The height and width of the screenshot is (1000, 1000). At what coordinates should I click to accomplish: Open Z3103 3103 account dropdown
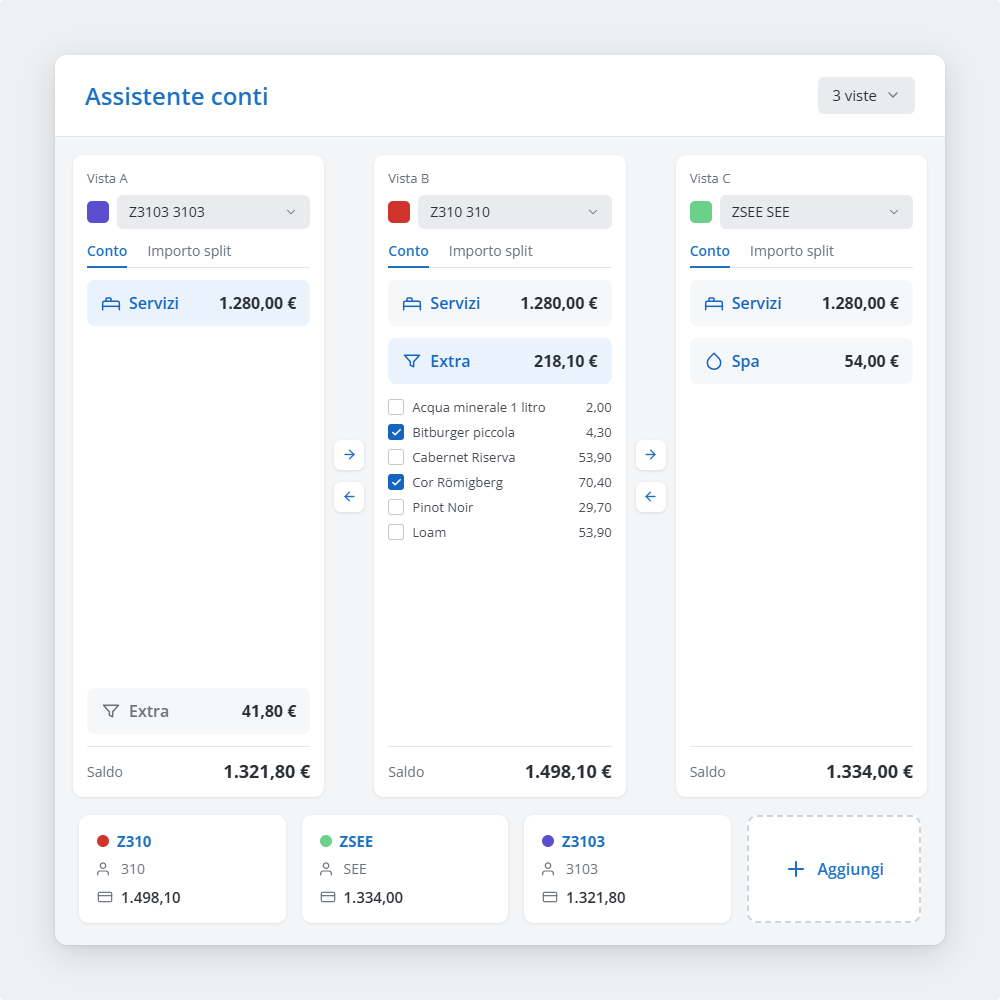pos(214,212)
